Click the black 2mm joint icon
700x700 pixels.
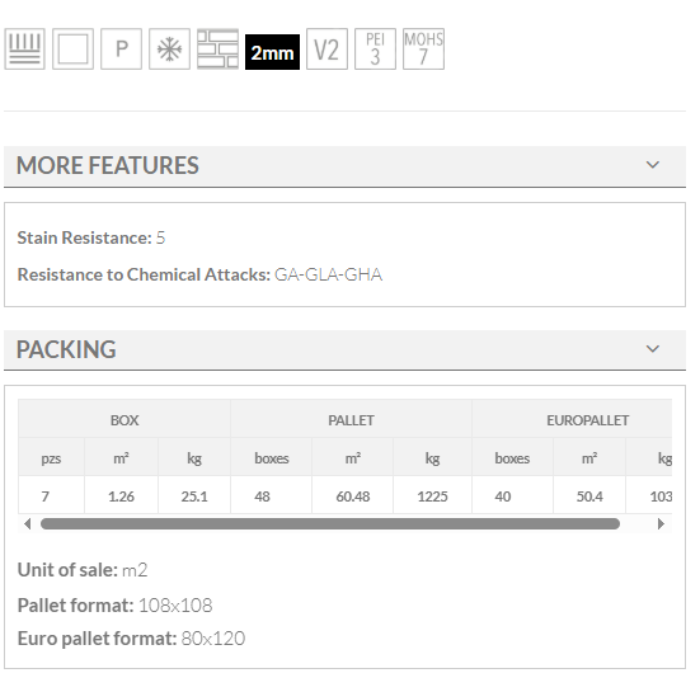tap(272, 53)
